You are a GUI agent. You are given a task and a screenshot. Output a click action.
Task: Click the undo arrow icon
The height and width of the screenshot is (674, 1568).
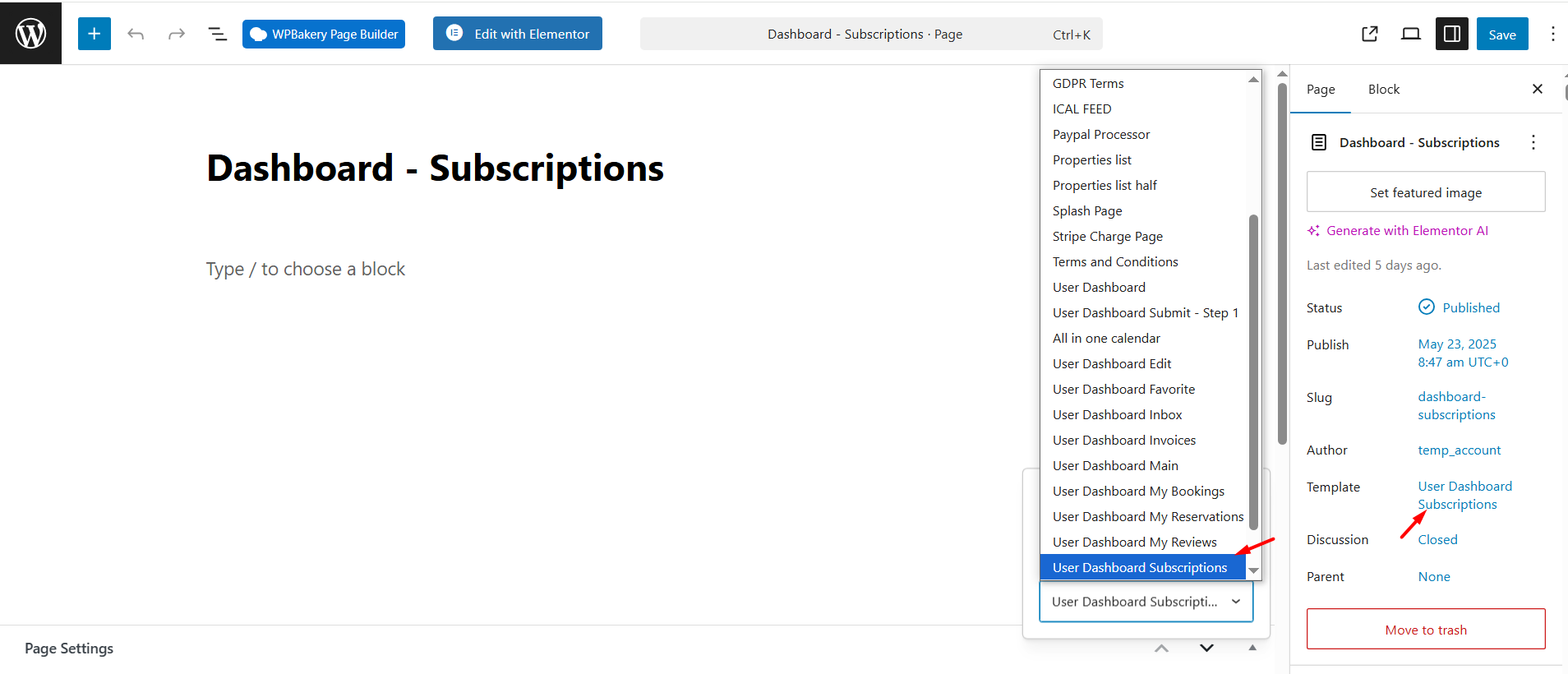pyautogui.click(x=136, y=34)
